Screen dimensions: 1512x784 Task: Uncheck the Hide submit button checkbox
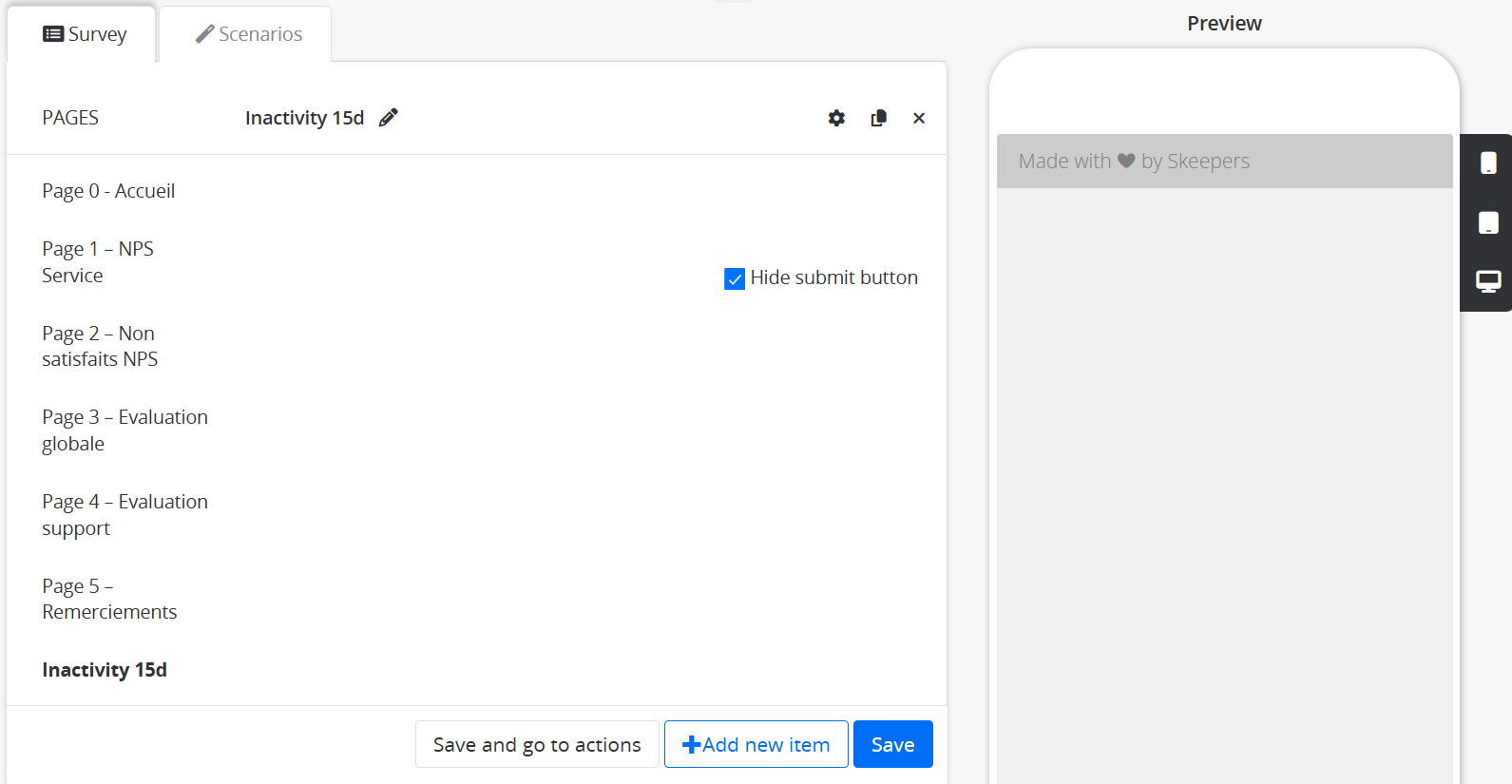tap(735, 278)
